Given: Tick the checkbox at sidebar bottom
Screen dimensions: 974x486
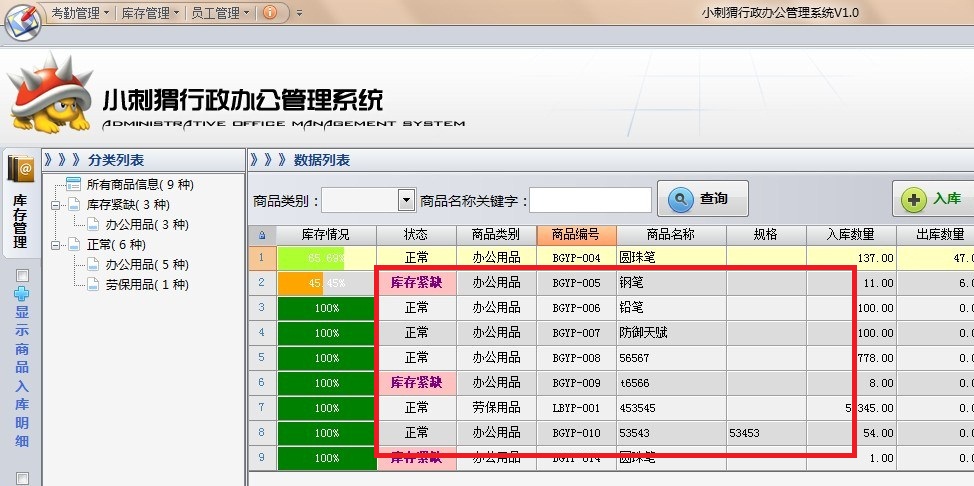Looking at the screenshot, I should pyautogui.click(x=22, y=478).
